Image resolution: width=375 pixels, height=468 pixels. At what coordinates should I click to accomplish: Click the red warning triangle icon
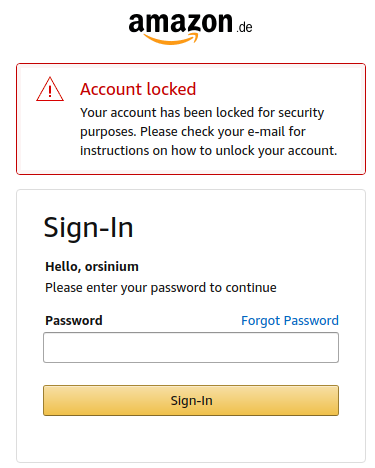coord(50,89)
